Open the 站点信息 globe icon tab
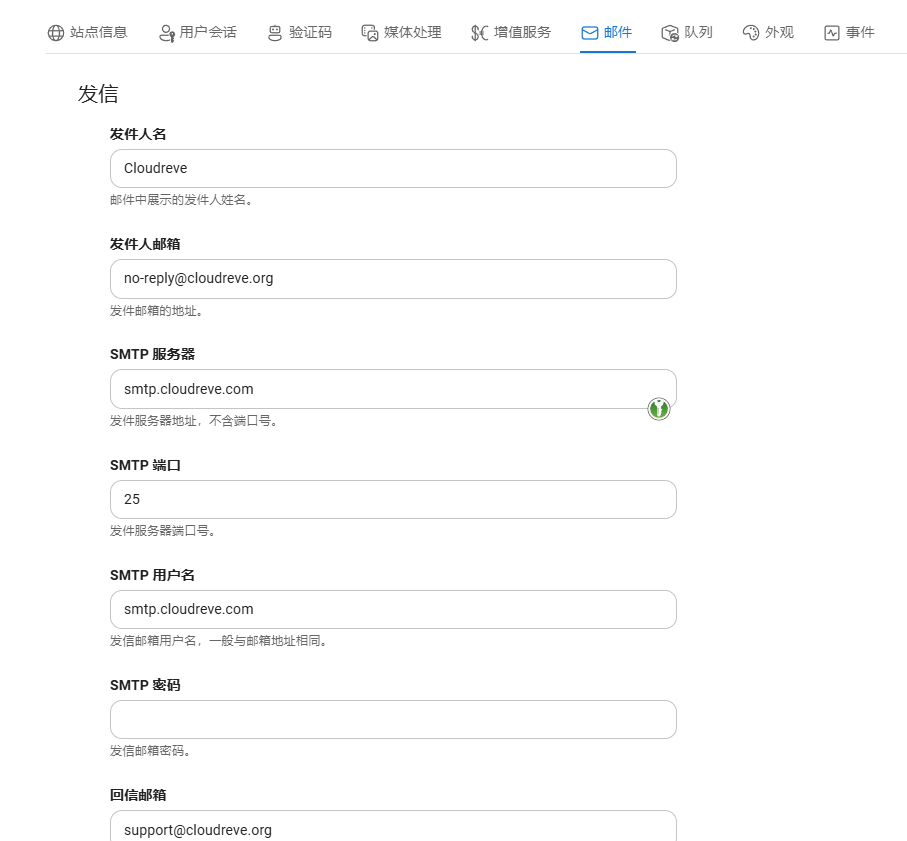 click(x=56, y=33)
